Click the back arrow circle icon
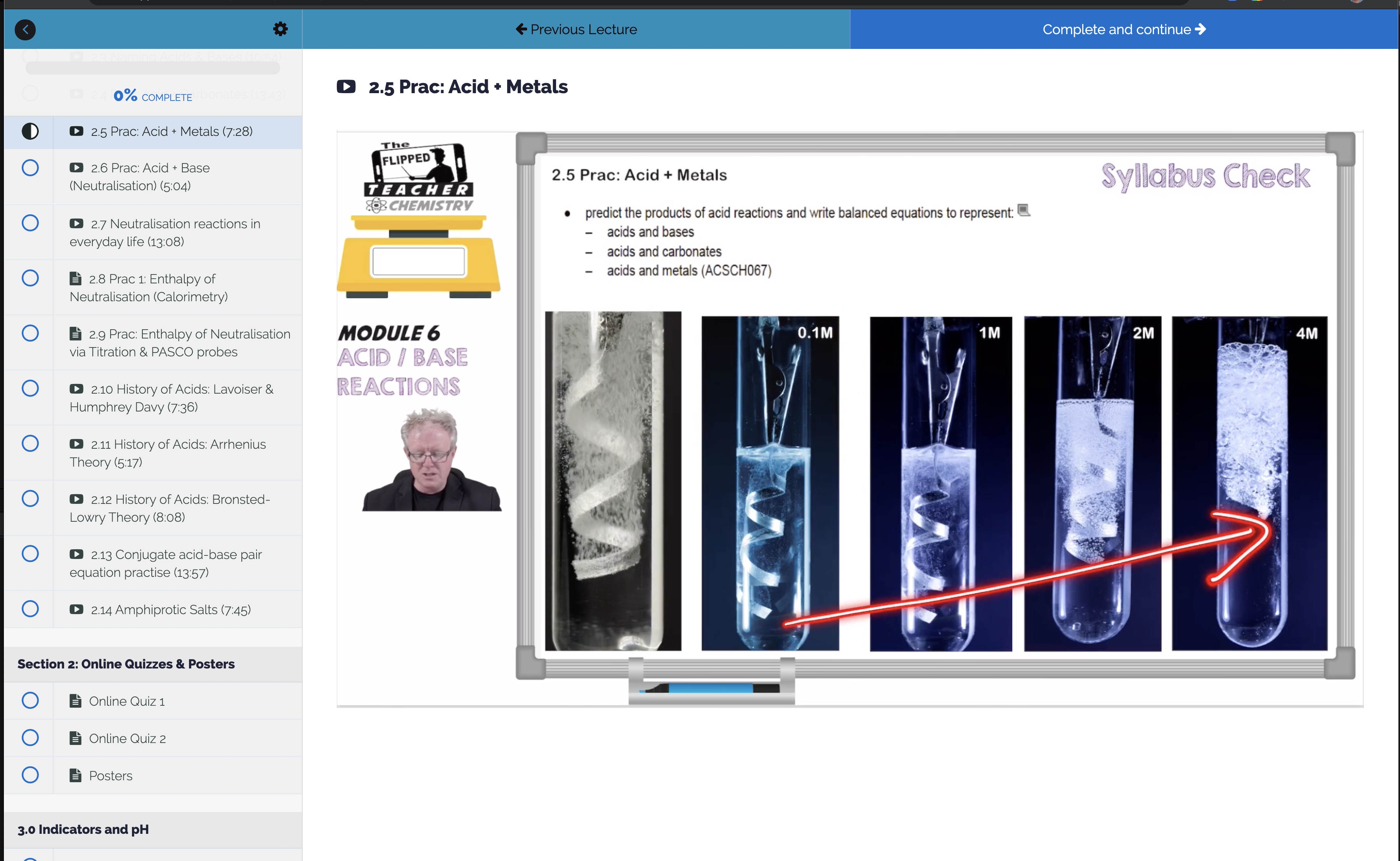1400x861 pixels. tap(25, 30)
